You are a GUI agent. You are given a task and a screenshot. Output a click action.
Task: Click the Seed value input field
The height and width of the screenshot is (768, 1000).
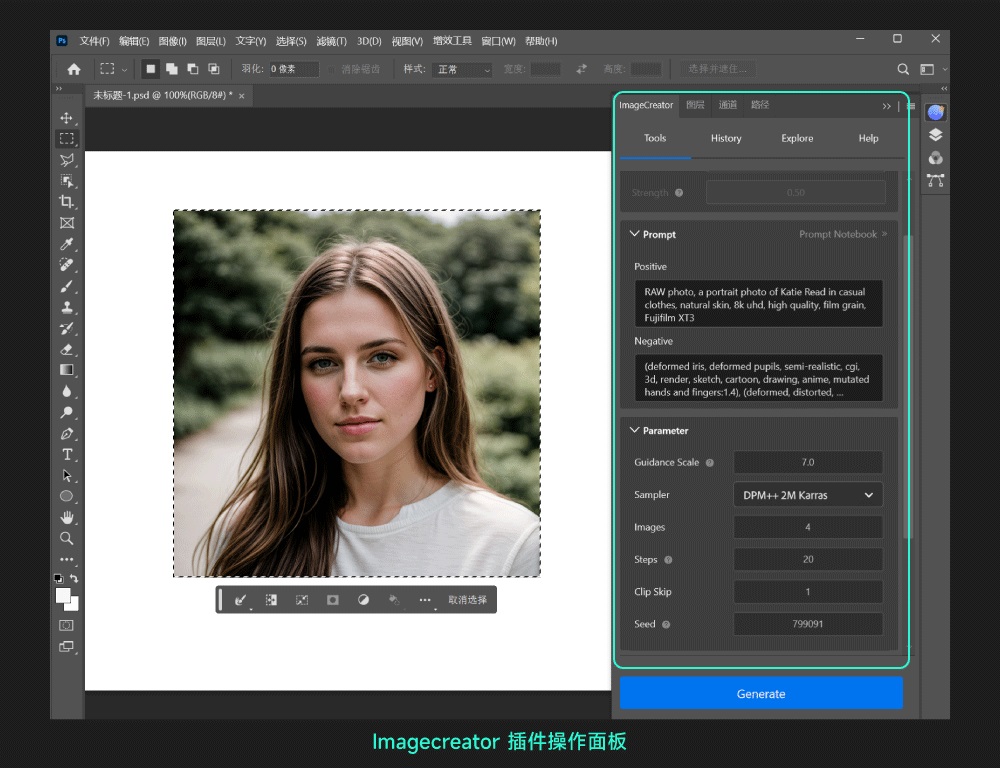(x=807, y=623)
